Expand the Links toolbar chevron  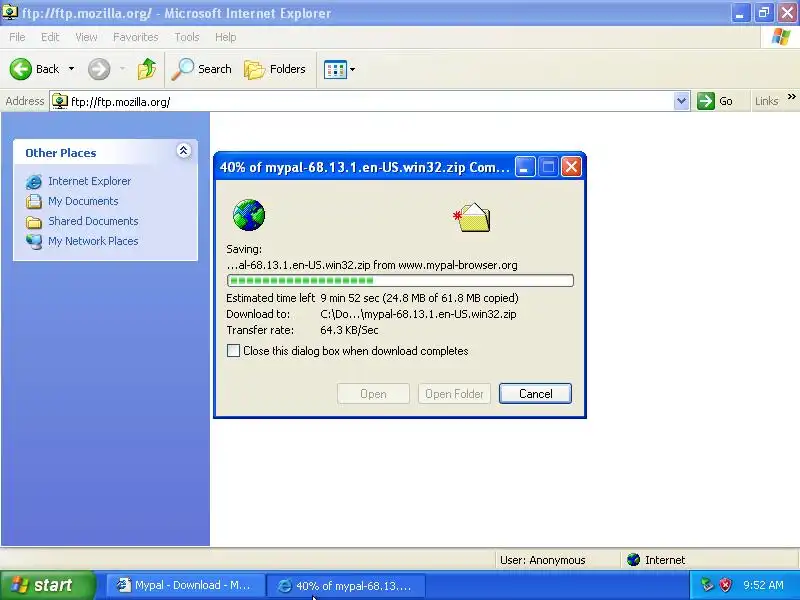[791, 96]
